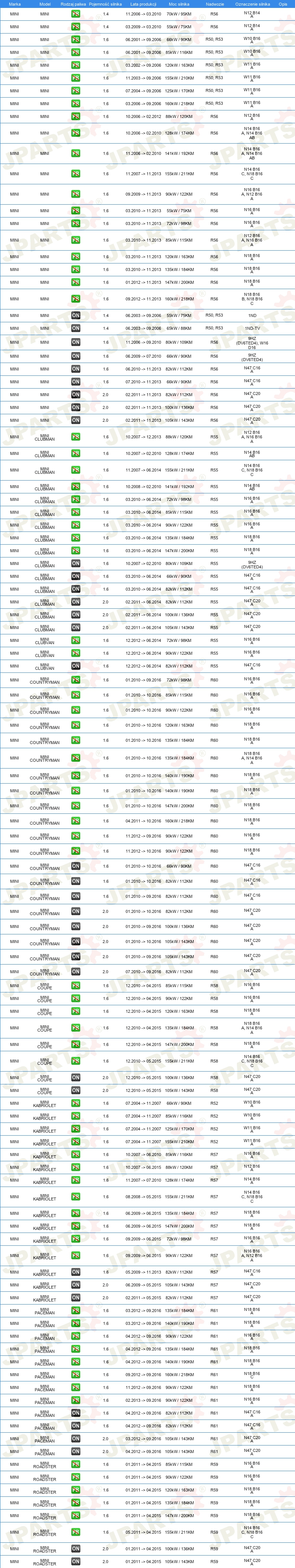Click petrol icon in MINI 155kW/210KM row
This screenshot has width=295, height=1568.
tap(75, 78)
